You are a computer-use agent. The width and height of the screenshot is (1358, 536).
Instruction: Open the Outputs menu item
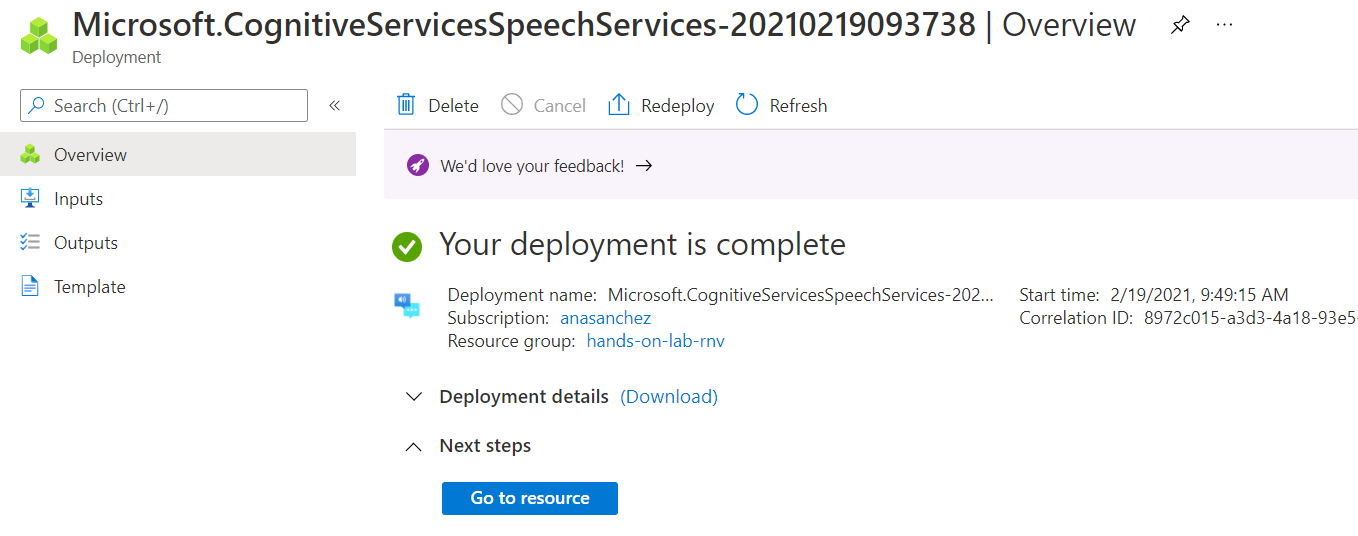point(178,242)
